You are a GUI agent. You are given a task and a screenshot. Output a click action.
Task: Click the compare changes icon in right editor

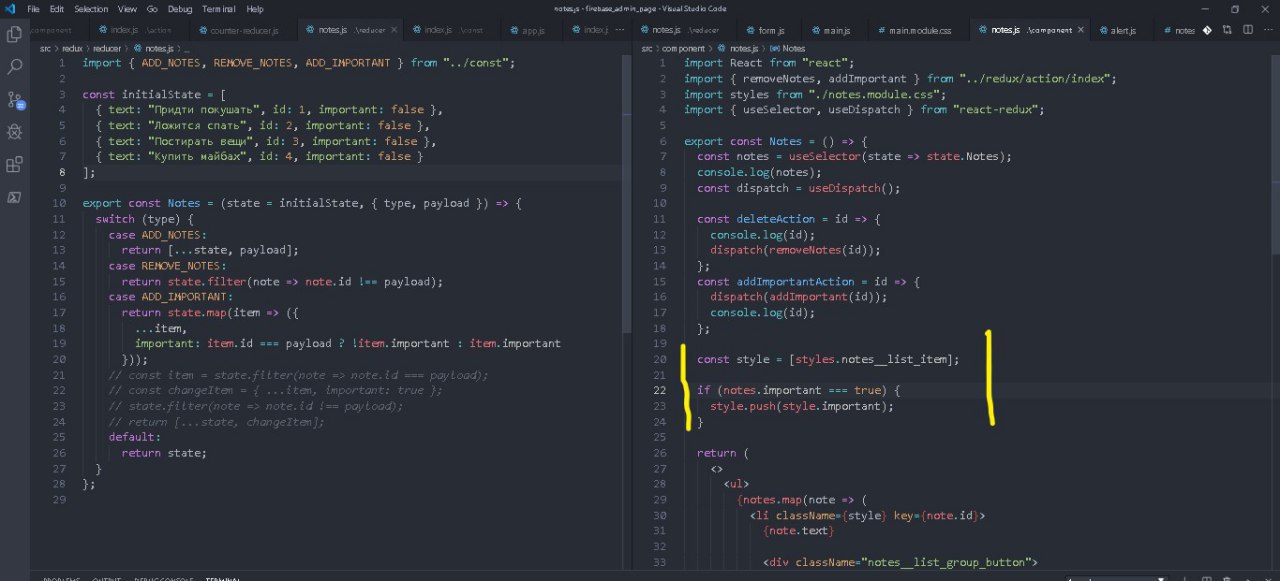(1227, 30)
